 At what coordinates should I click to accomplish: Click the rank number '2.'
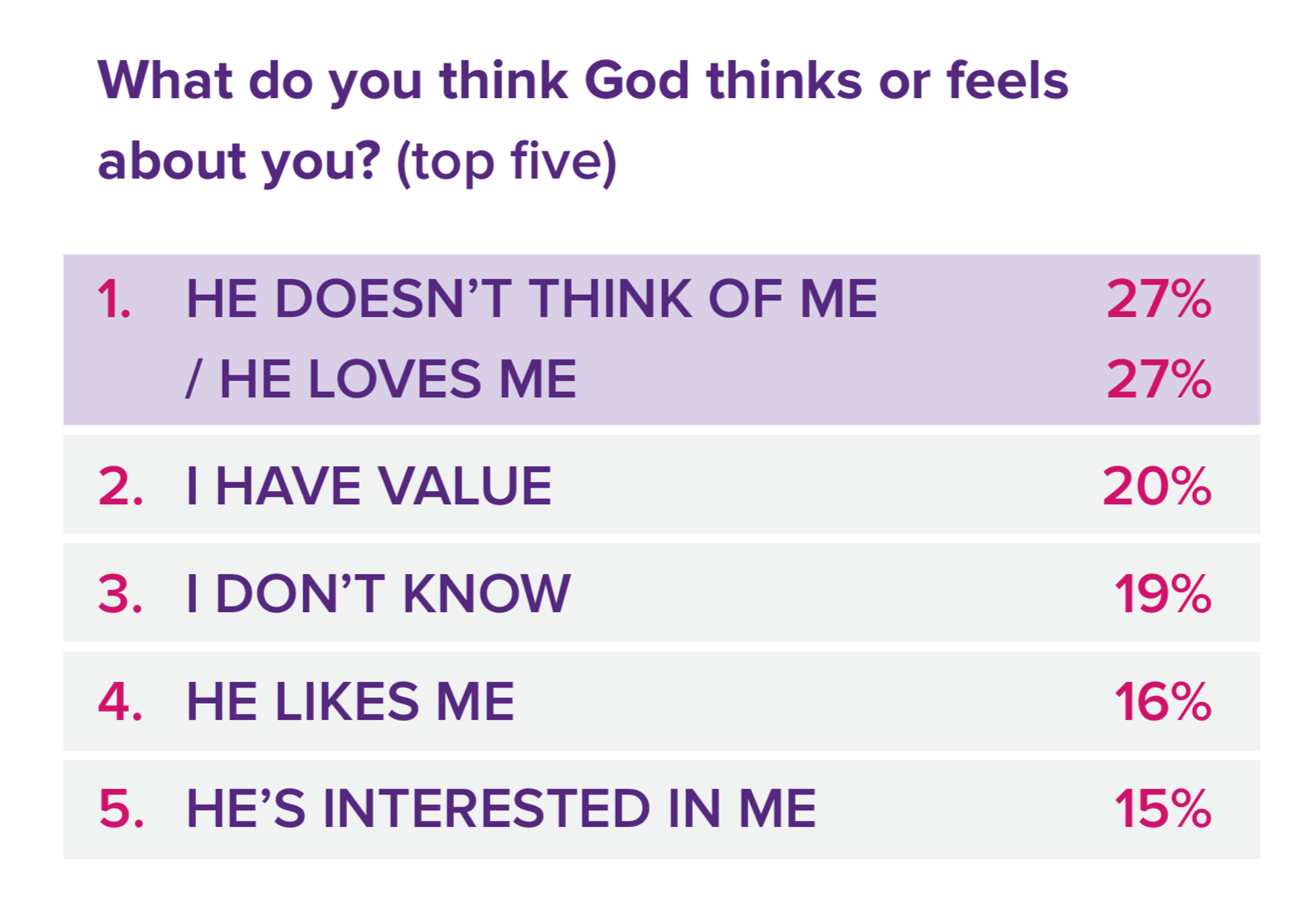point(120,487)
